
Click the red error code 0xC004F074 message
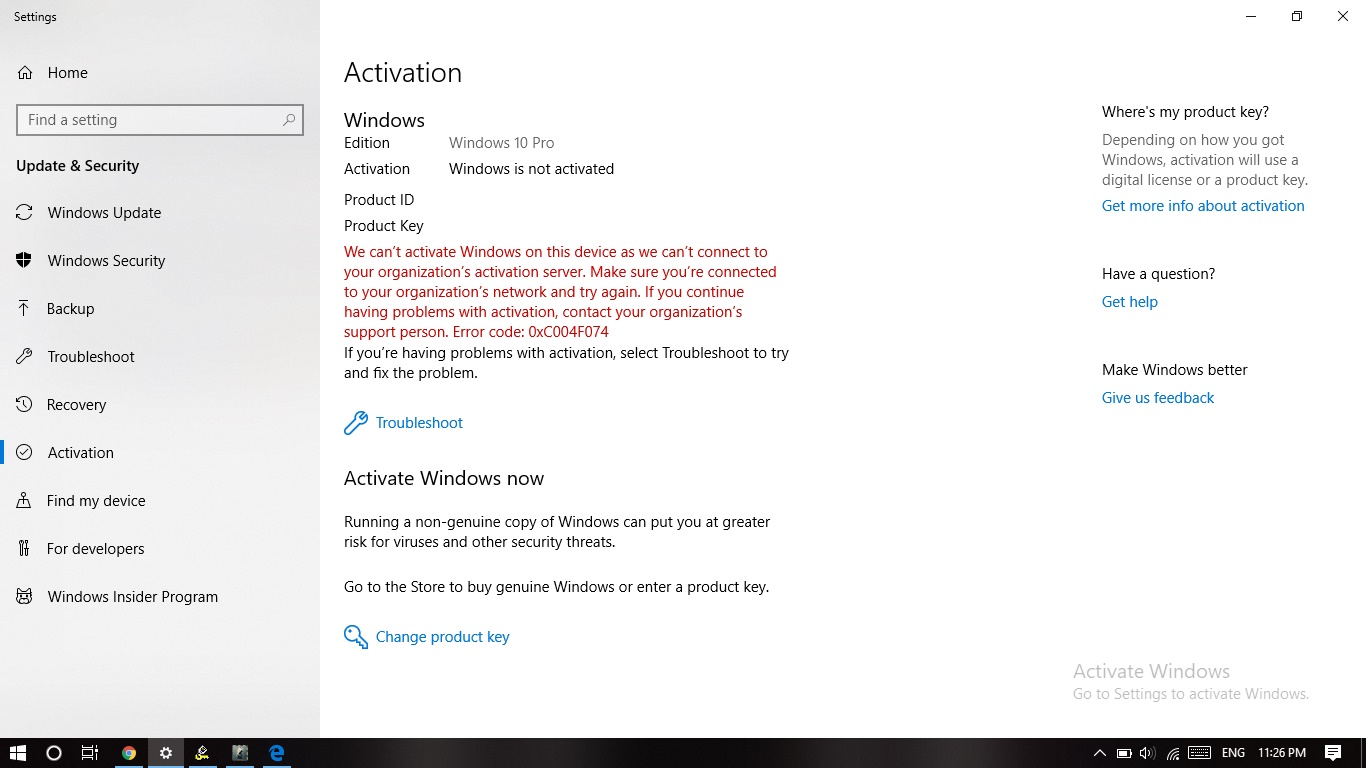coord(560,292)
